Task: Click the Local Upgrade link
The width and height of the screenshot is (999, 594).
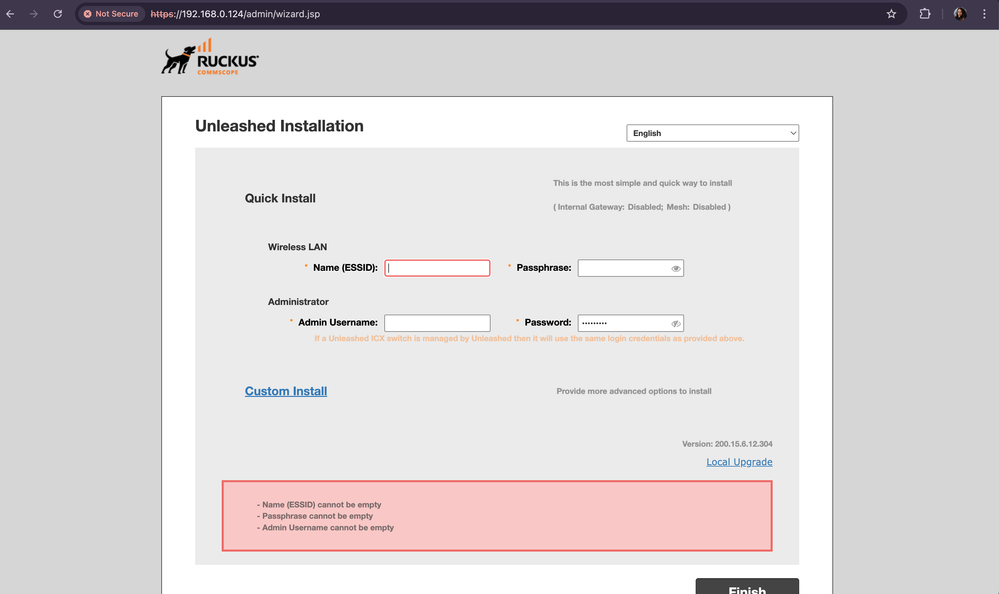Action: click(739, 462)
